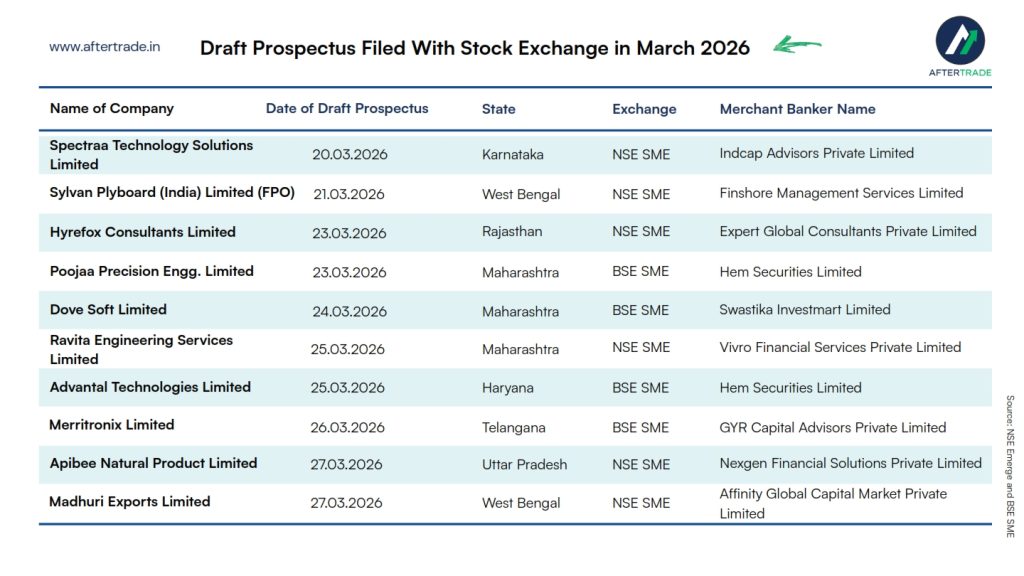Click the Aftertrade logo icon
This screenshot has height=576, width=1024.
(x=960, y=40)
